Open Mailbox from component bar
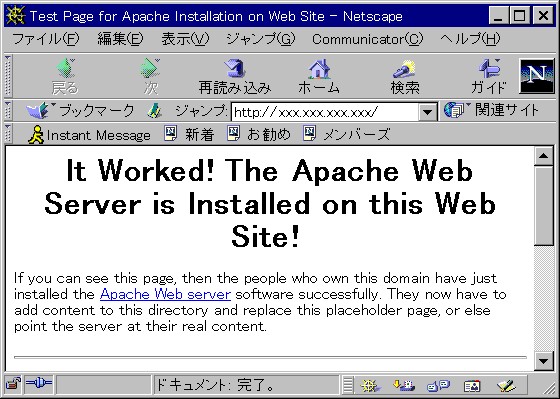 404,385
